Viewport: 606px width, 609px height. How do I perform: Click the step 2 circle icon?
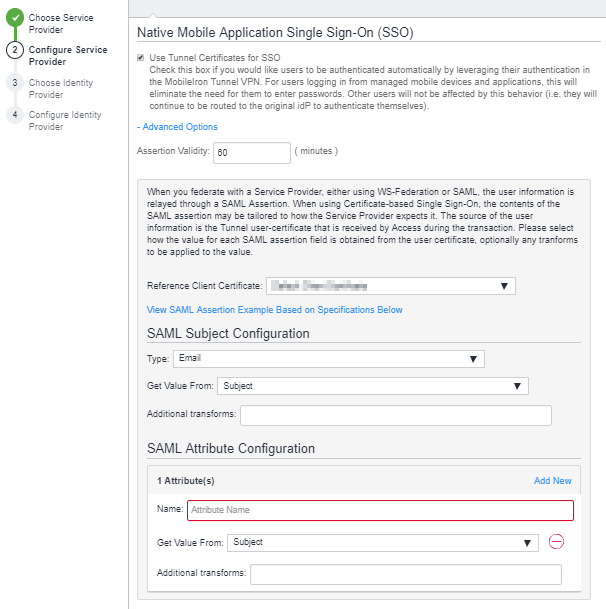14,49
